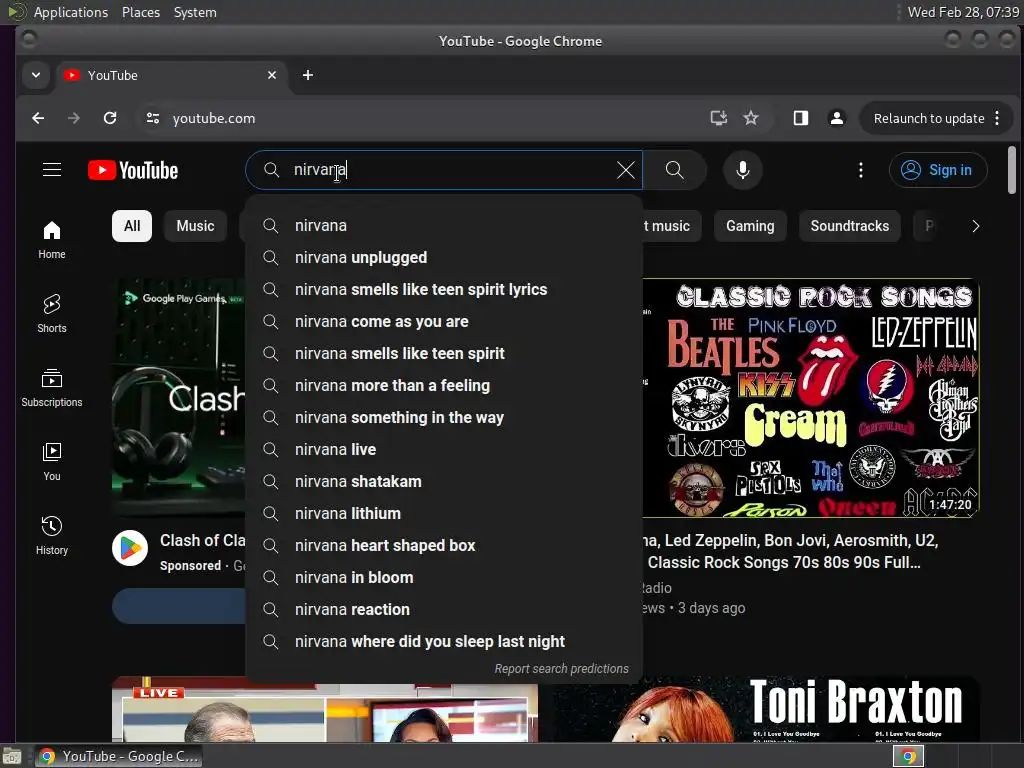Screen dimensions: 1024x768
Task: Choose 'nirvana come as you are' suggestion
Action: 444,321
